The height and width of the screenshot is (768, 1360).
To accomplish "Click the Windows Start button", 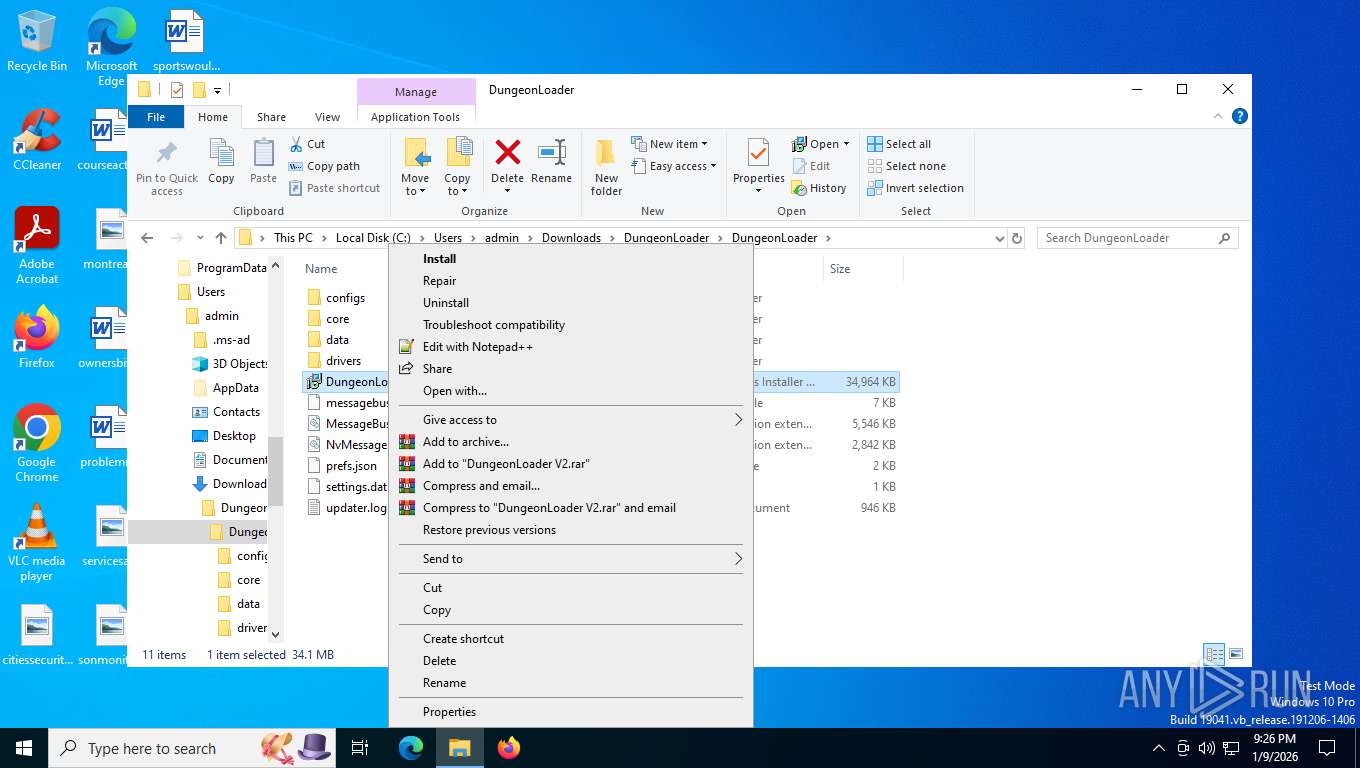I will [x=23, y=748].
